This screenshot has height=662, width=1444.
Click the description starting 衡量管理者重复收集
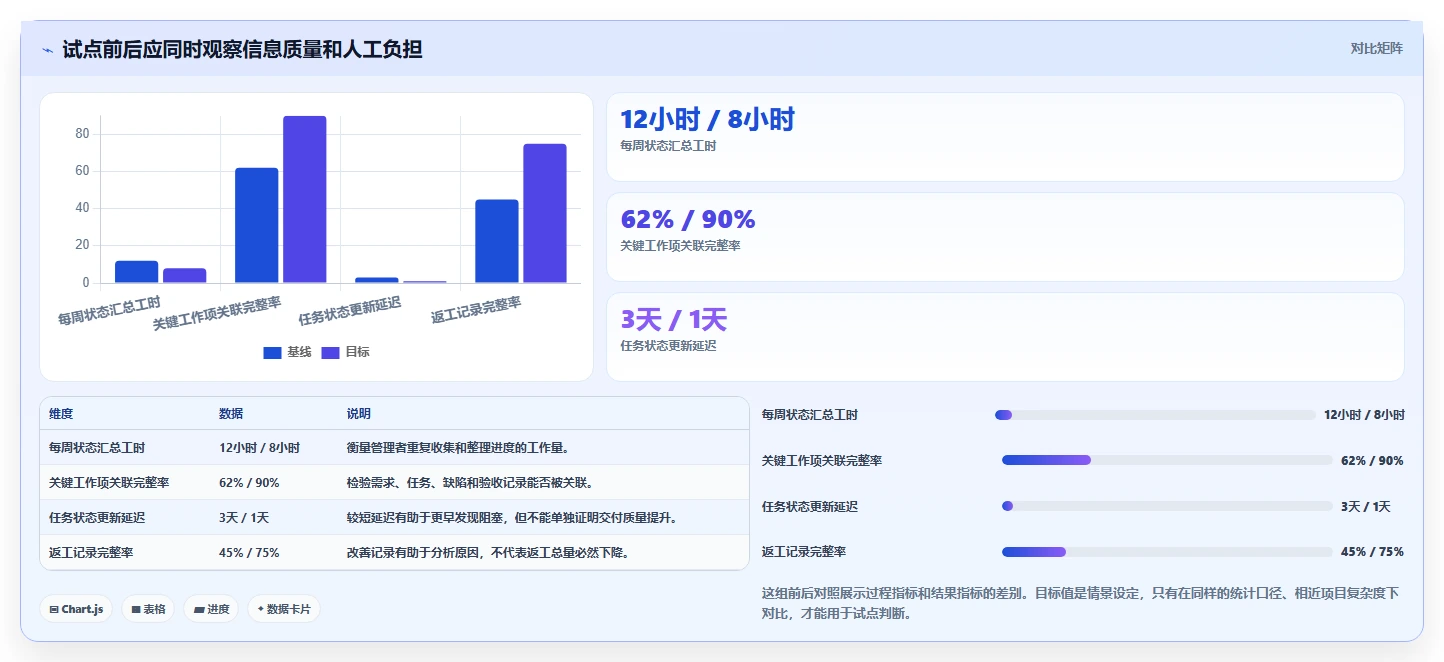click(x=458, y=448)
